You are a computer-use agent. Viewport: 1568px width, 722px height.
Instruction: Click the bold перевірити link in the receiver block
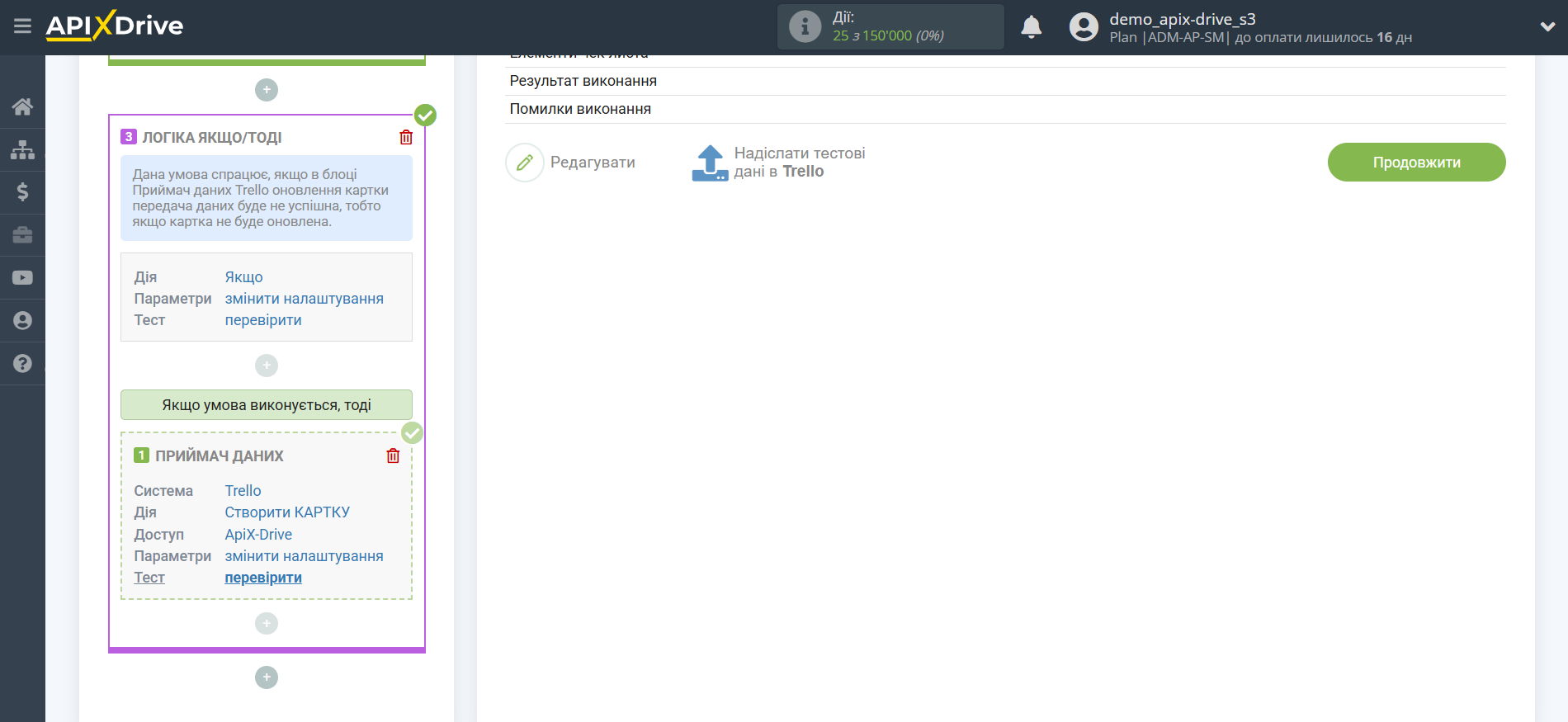(x=263, y=578)
